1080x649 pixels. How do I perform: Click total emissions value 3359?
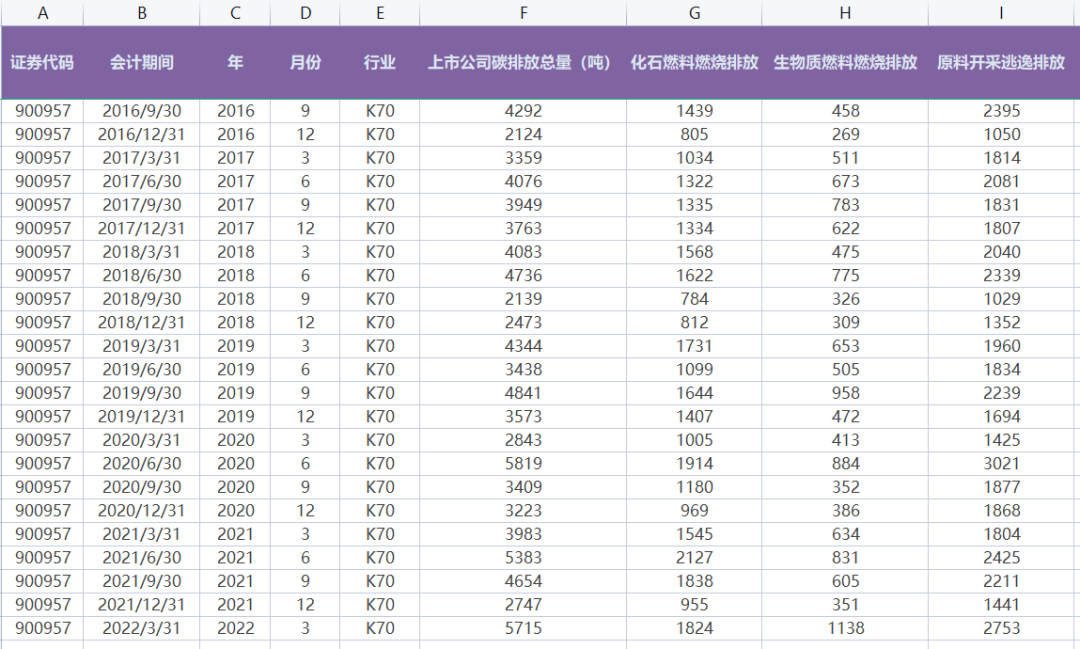point(523,158)
